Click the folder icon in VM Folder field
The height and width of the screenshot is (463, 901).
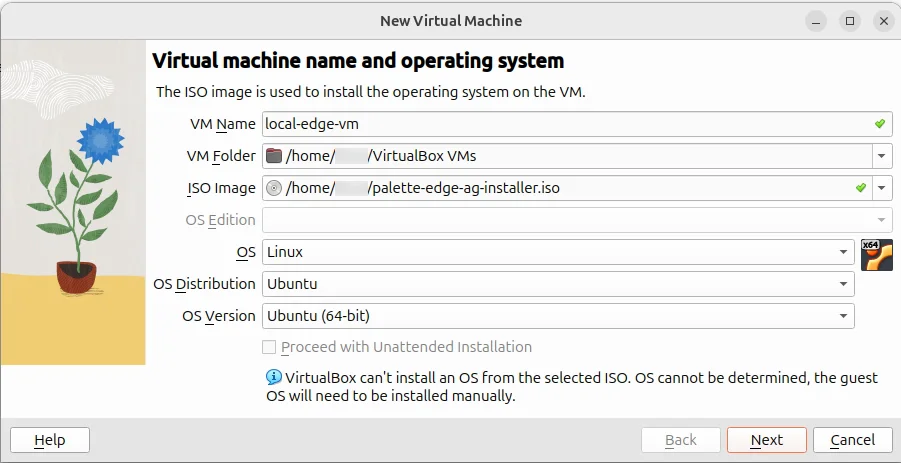click(x=274, y=156)
